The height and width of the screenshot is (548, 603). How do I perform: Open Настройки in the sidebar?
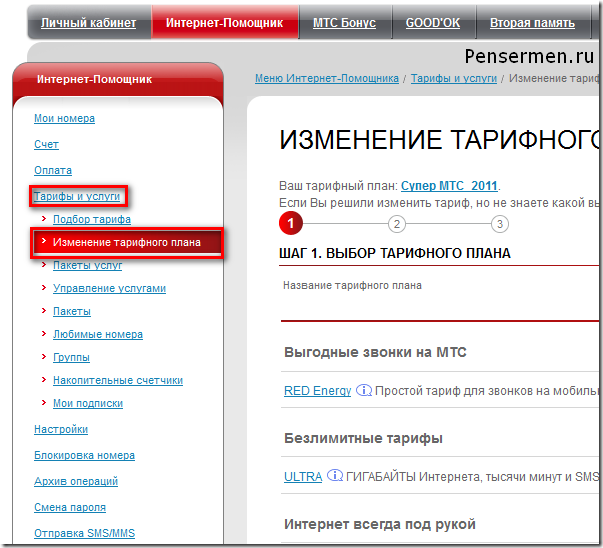(x=61, y=429)
